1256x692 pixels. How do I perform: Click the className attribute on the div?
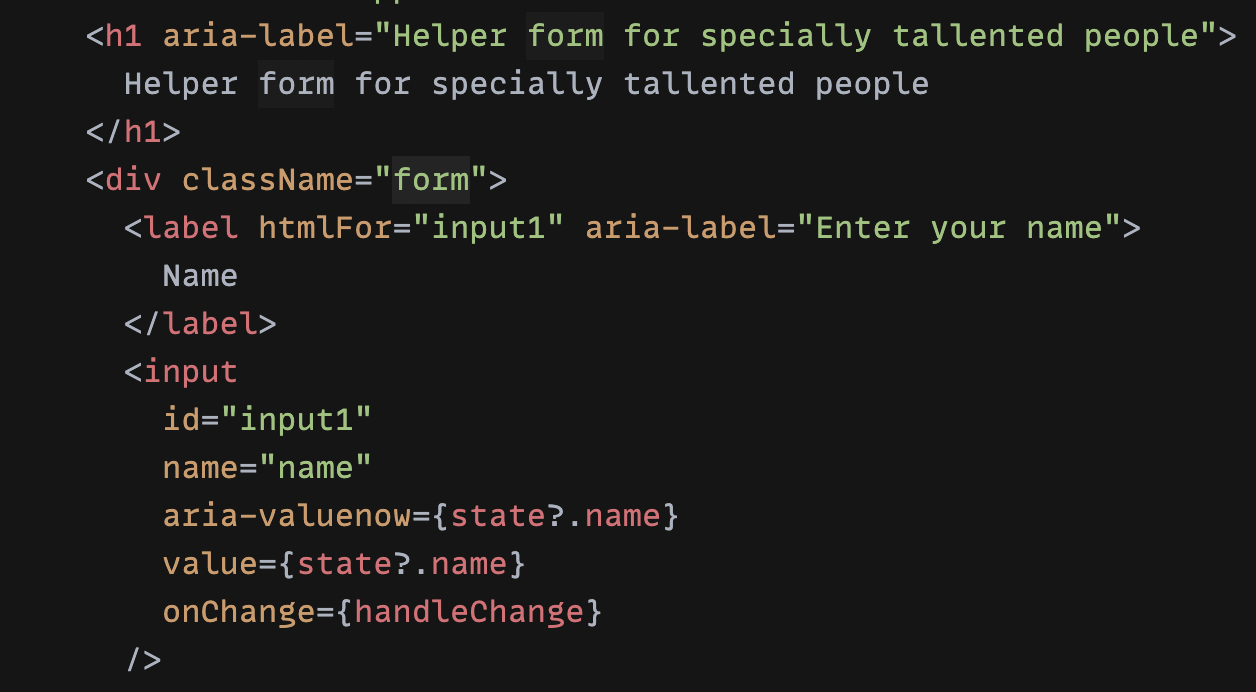pos(267,180)
